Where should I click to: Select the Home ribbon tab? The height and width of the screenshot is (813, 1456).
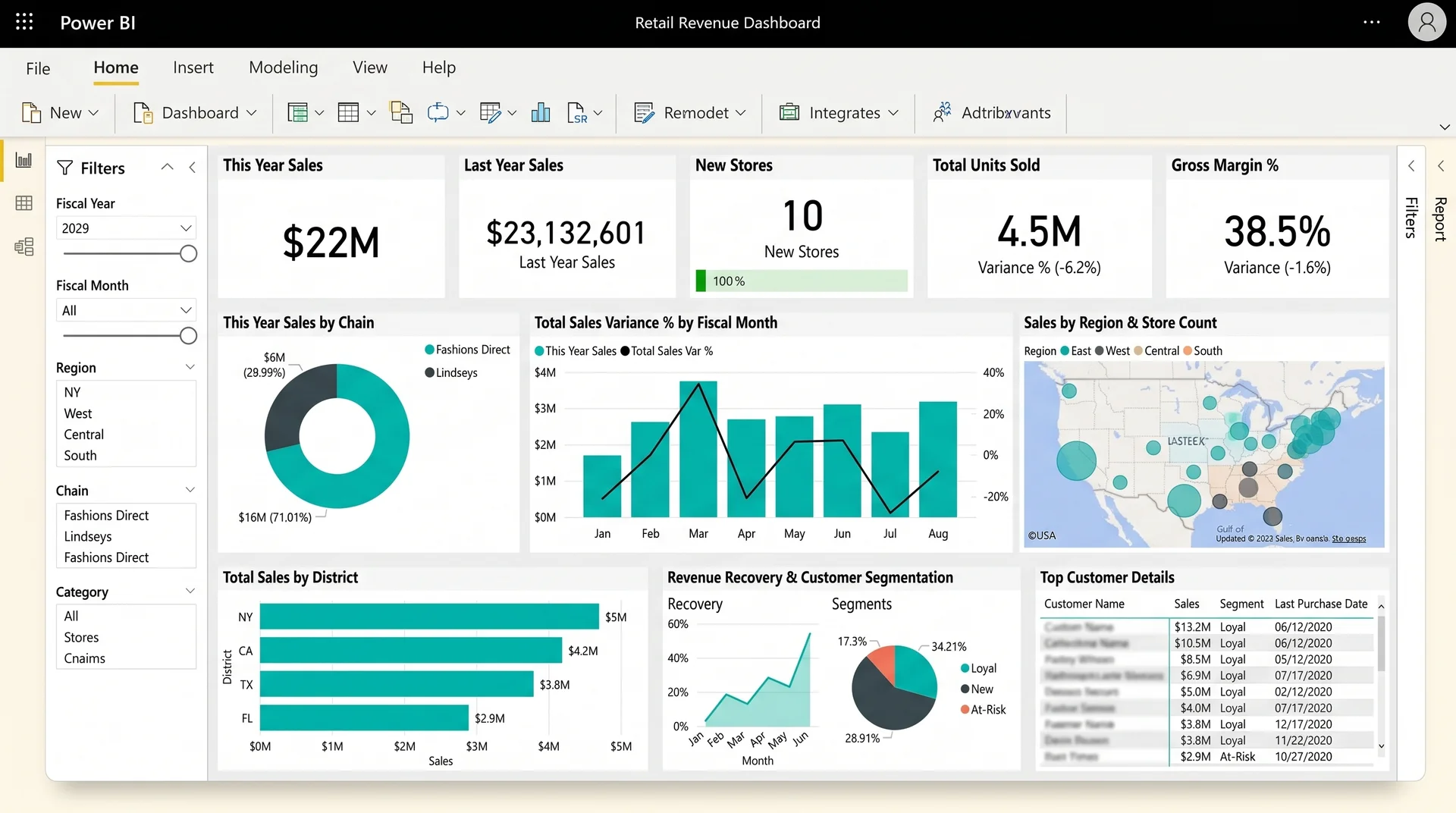[x=116, y=67]
